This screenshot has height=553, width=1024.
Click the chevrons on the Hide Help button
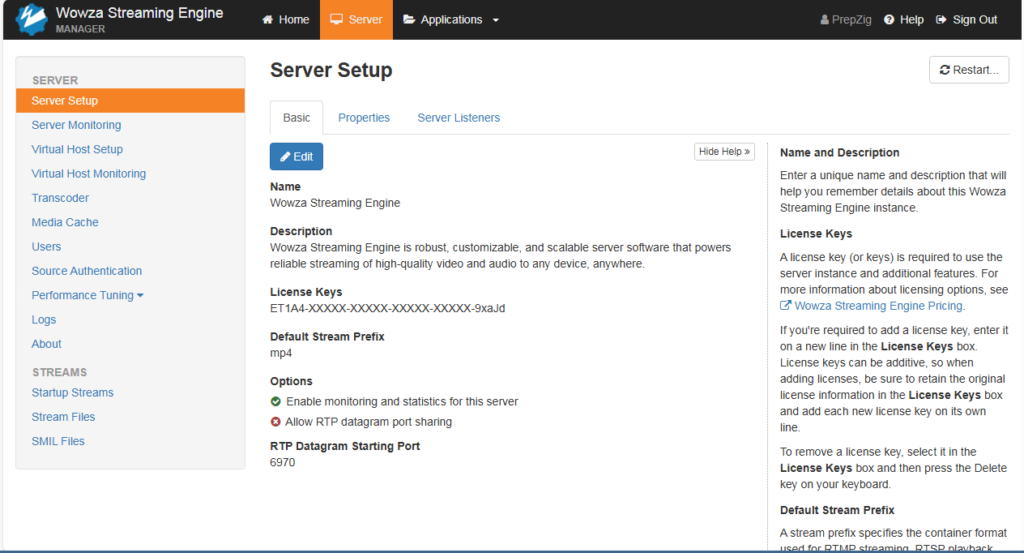coord(747,151)
